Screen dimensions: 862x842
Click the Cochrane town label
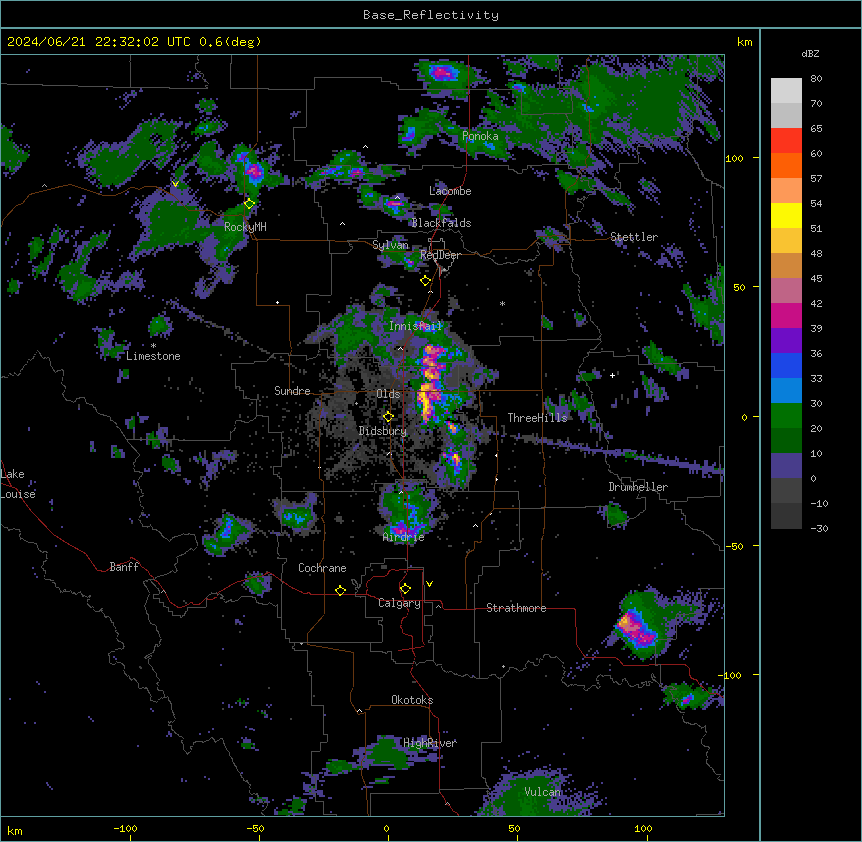click(322, 568)
